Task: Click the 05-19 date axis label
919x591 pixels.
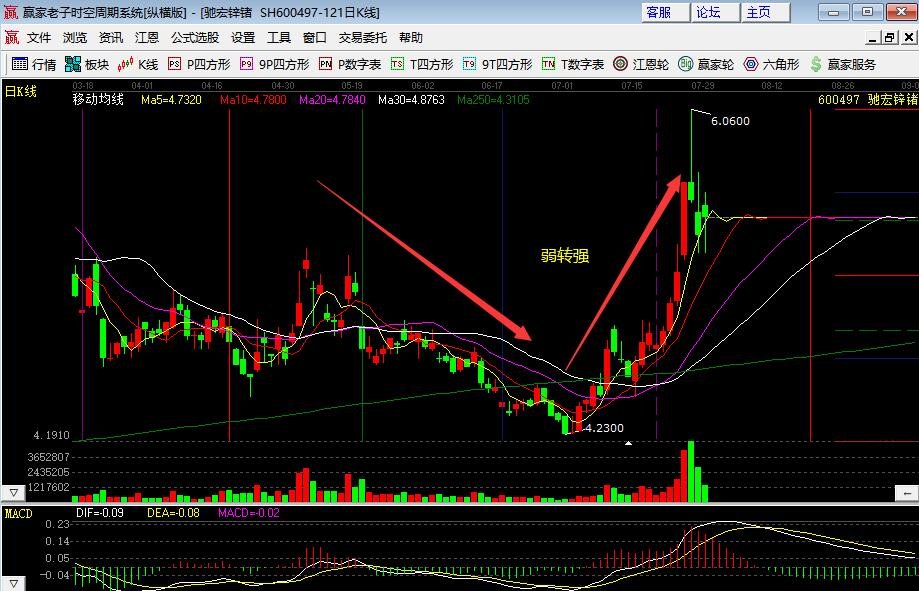Action: click(352, 86)
